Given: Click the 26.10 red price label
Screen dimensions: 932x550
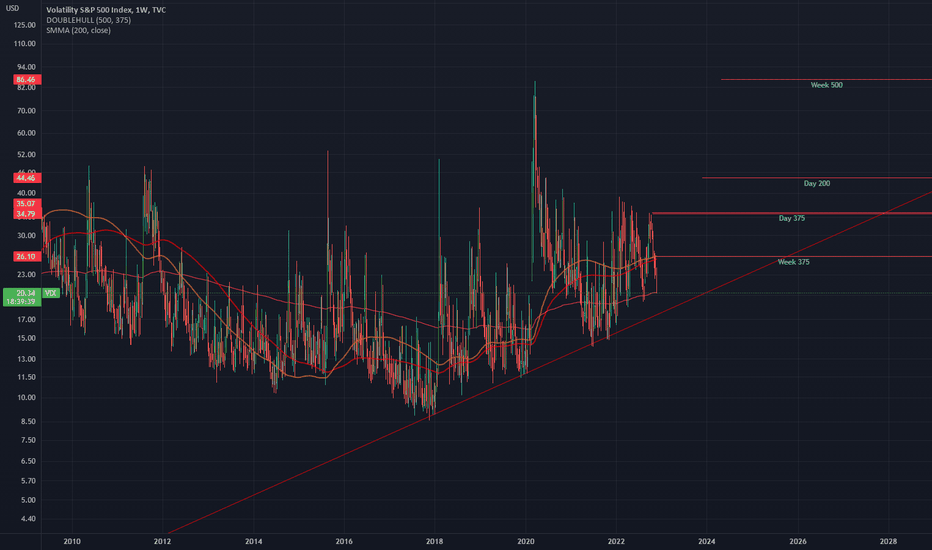Looking at the screenshot, I should pyautogui.click(x=27, y=256).
